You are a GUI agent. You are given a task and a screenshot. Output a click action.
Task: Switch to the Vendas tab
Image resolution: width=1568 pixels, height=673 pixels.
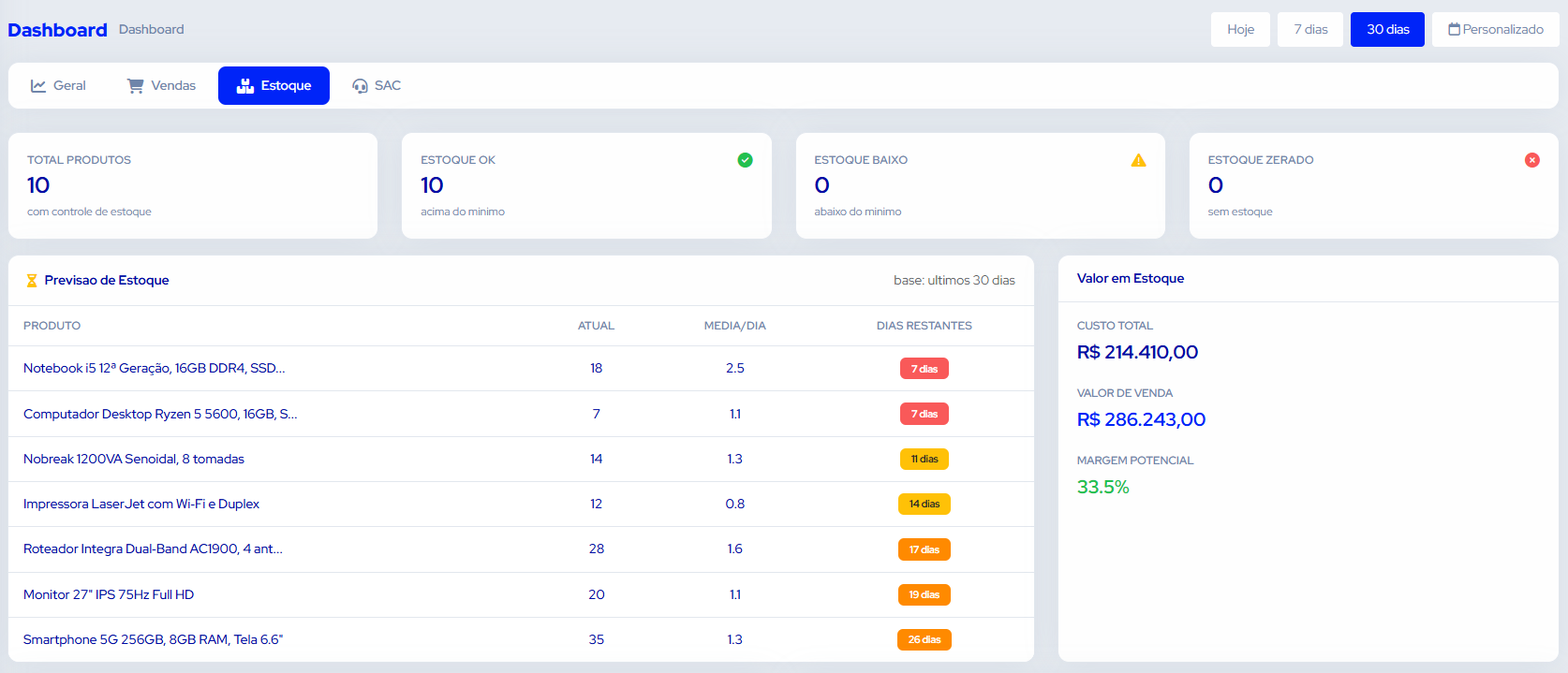pos(161,85)
